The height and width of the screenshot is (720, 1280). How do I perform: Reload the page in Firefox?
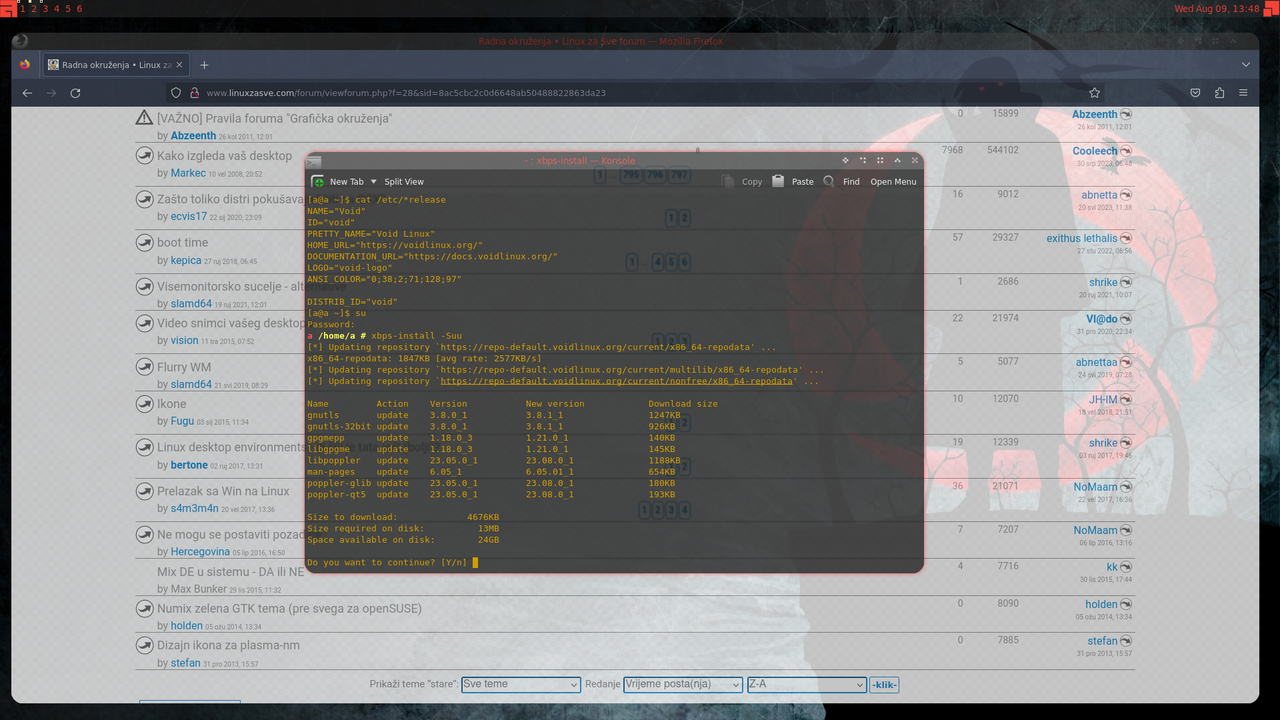(75, 93)
